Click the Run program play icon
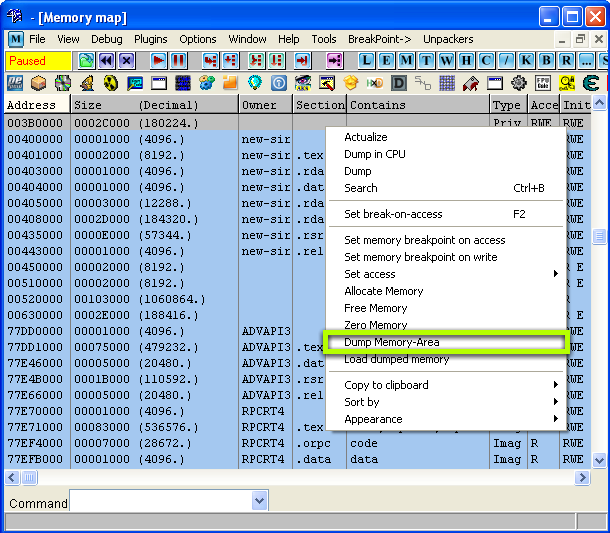This screenshot has width=610, height=533. click(158, 61)
